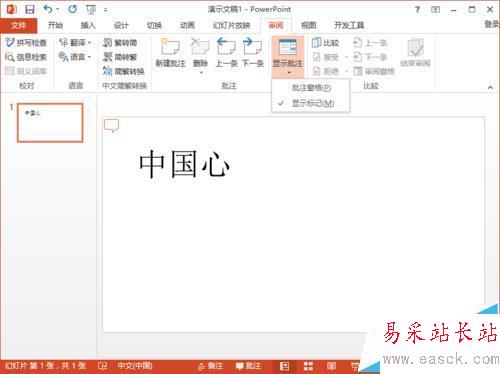This screenshot has height=374, width=500.
Task: Convert text with 简转繁
Action: point(120,57)
